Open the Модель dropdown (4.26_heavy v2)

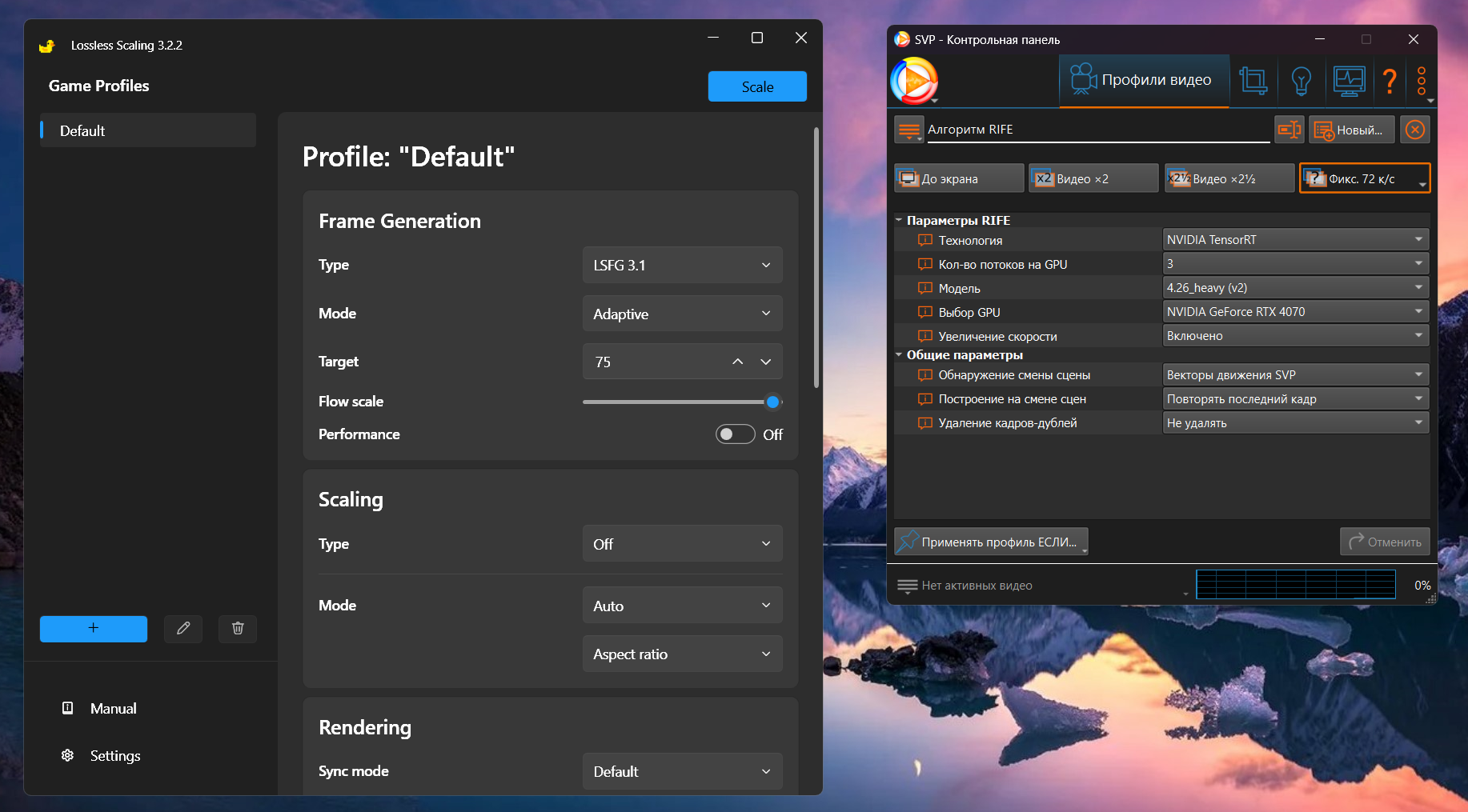tap(1295, 288)
